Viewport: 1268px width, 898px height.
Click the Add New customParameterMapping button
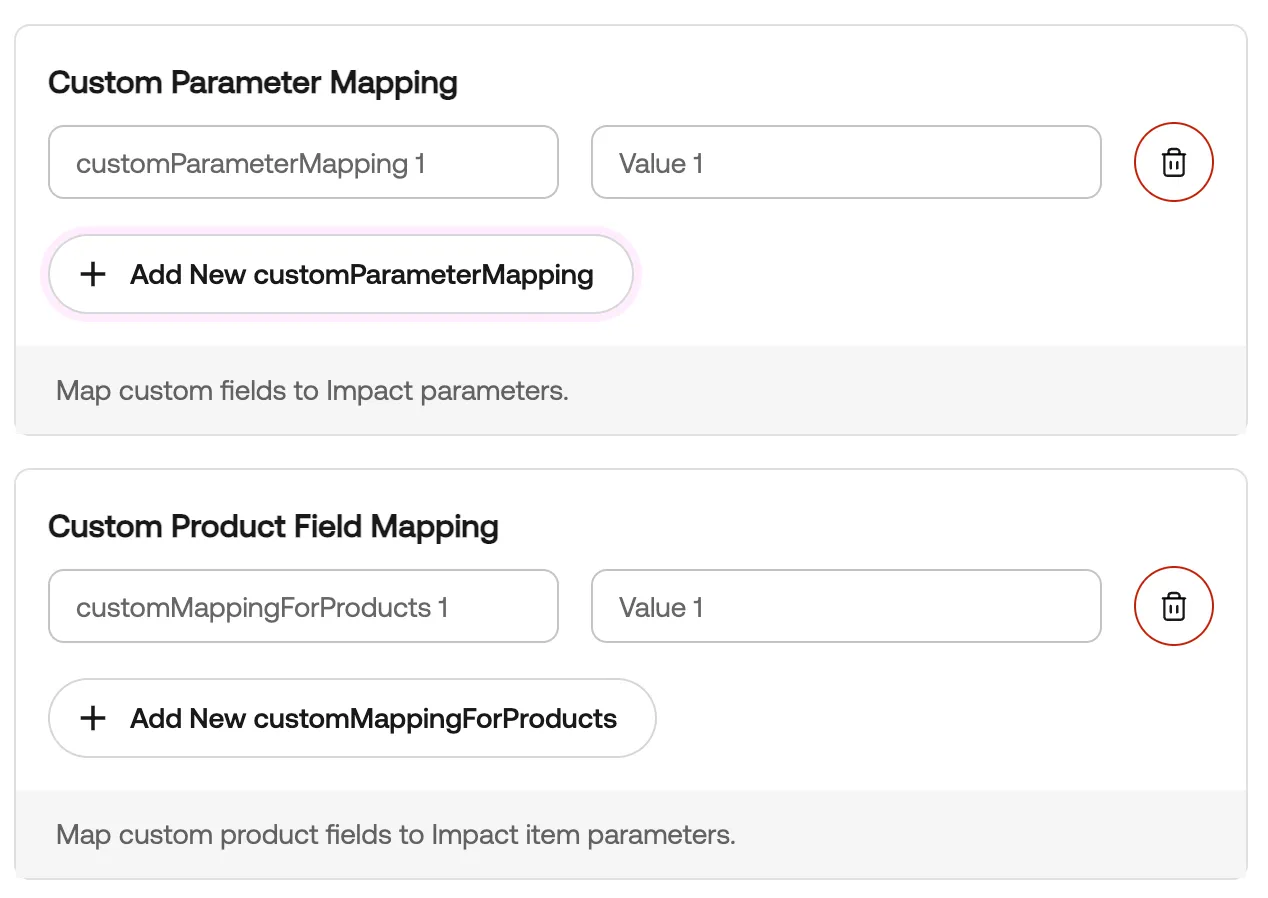(341, 274)
